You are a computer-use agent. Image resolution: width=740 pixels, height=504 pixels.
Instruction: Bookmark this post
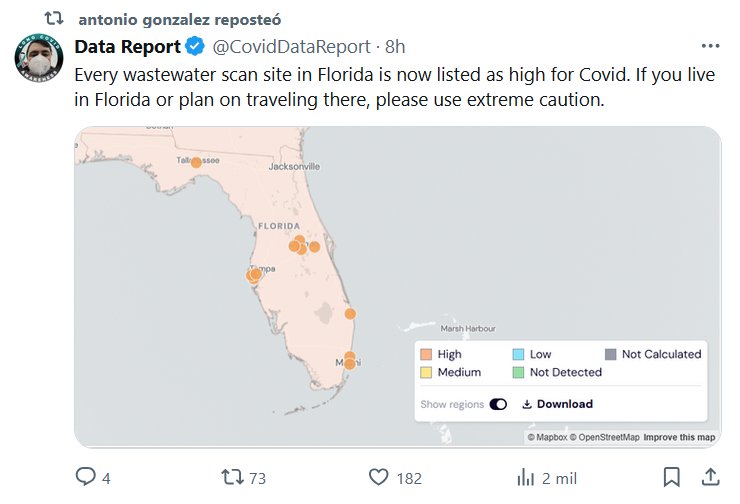click(x=673, y=477)
